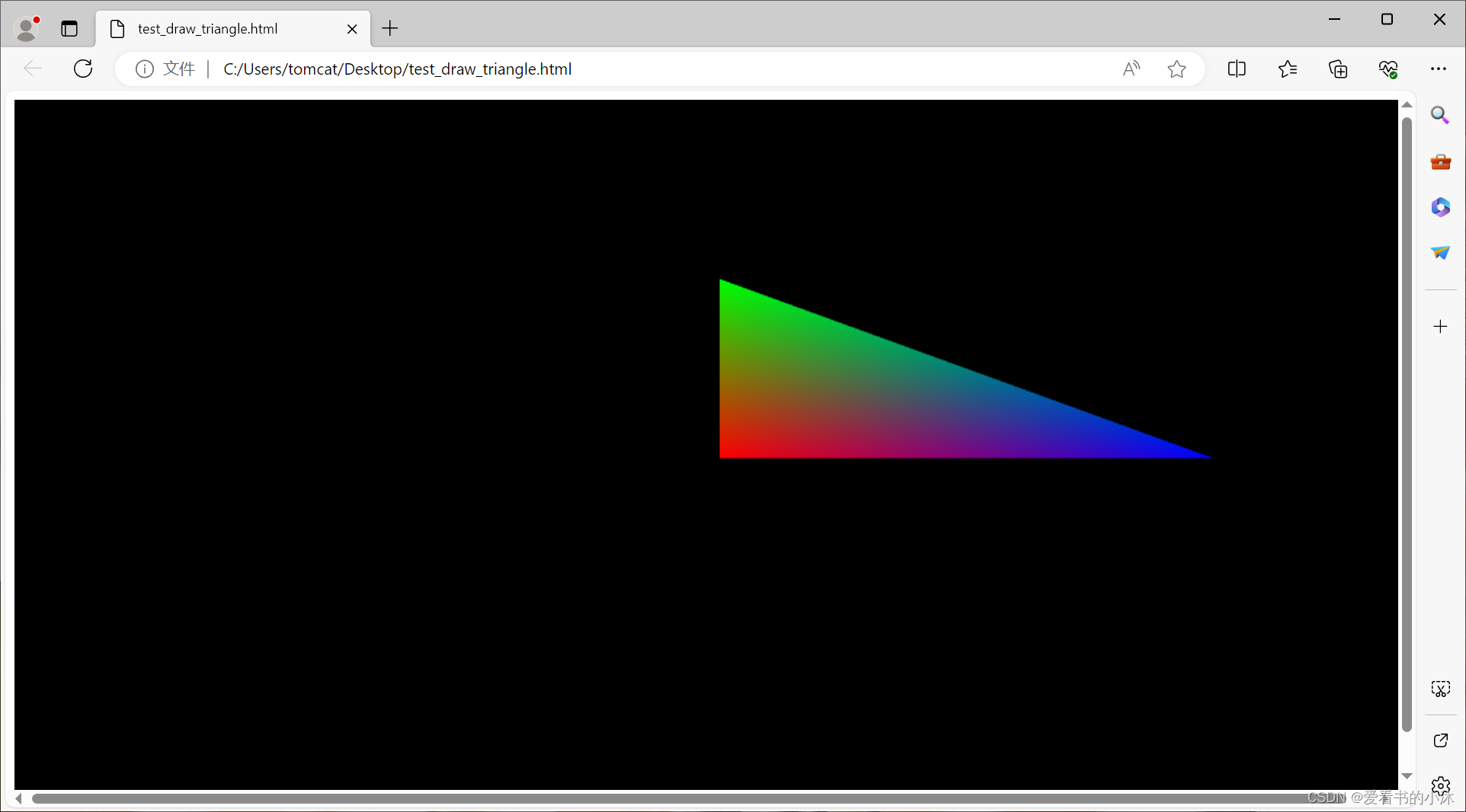Open a new tab with plus button
Image resolution: width=1466 pixels, height=812 pixels.
coord(390,29)
